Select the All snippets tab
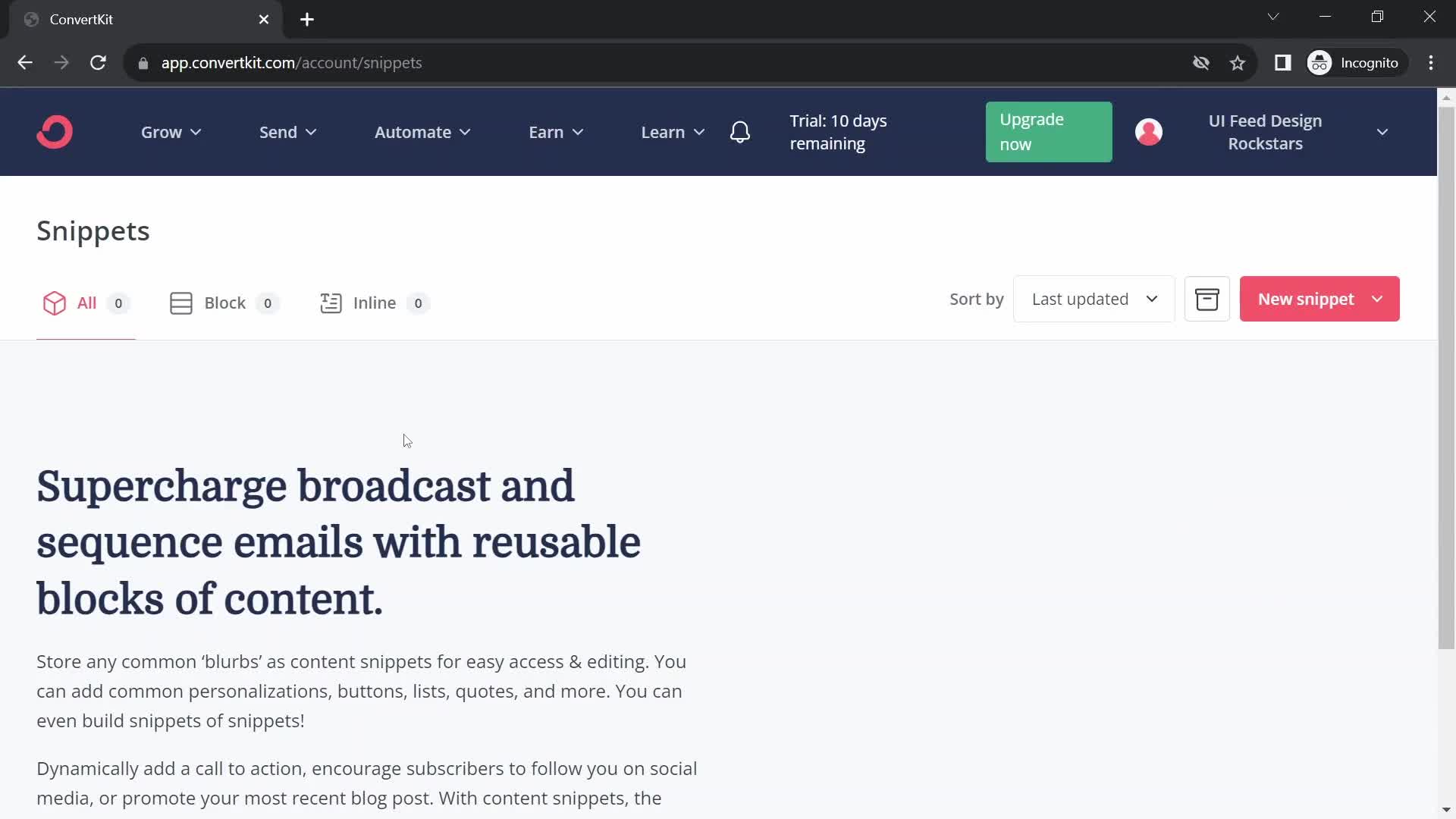Image resolution: width=1456 pixels, height=819 pixels. [86, 303]
